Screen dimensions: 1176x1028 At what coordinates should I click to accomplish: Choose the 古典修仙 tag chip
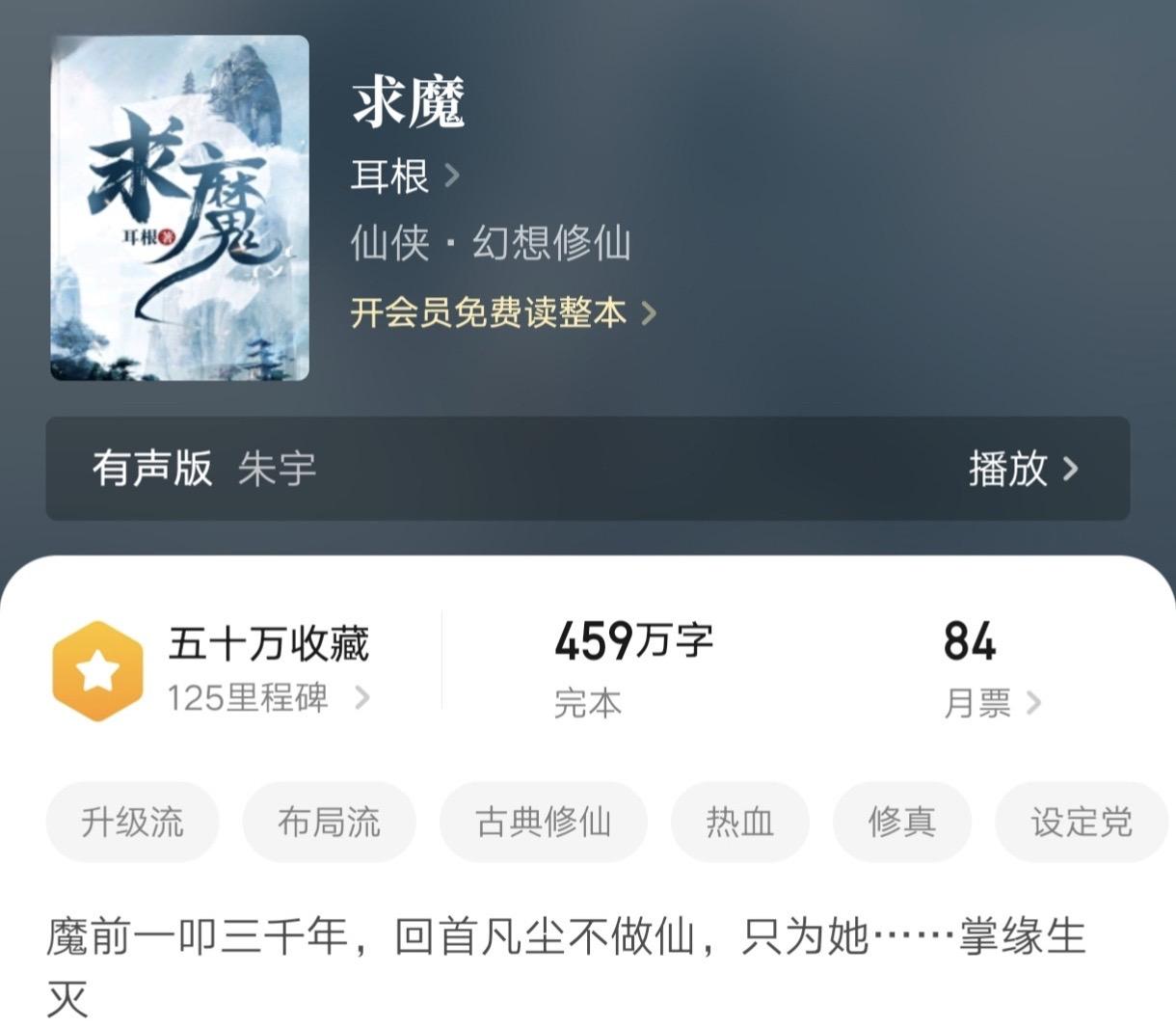[x=544, y=822]
